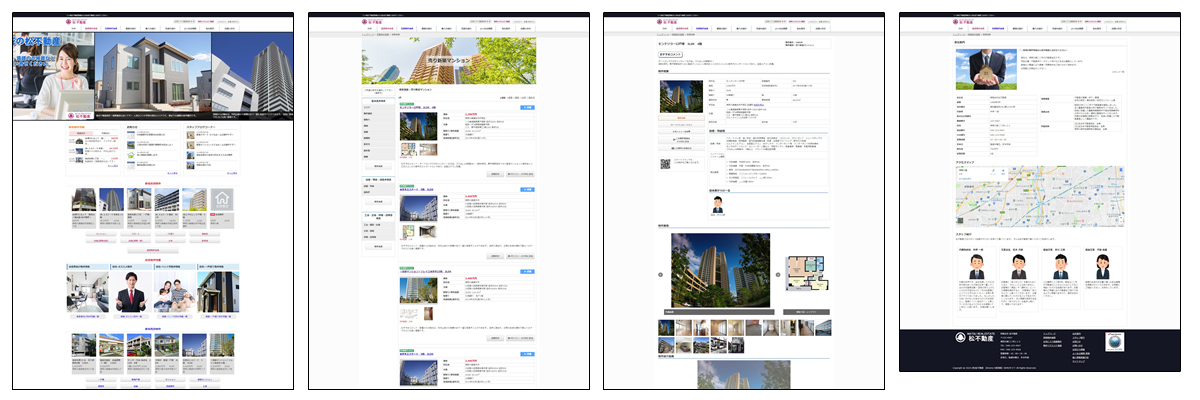
Task: Select TOP in the company page navigation bar
Action: click(961, 29)
